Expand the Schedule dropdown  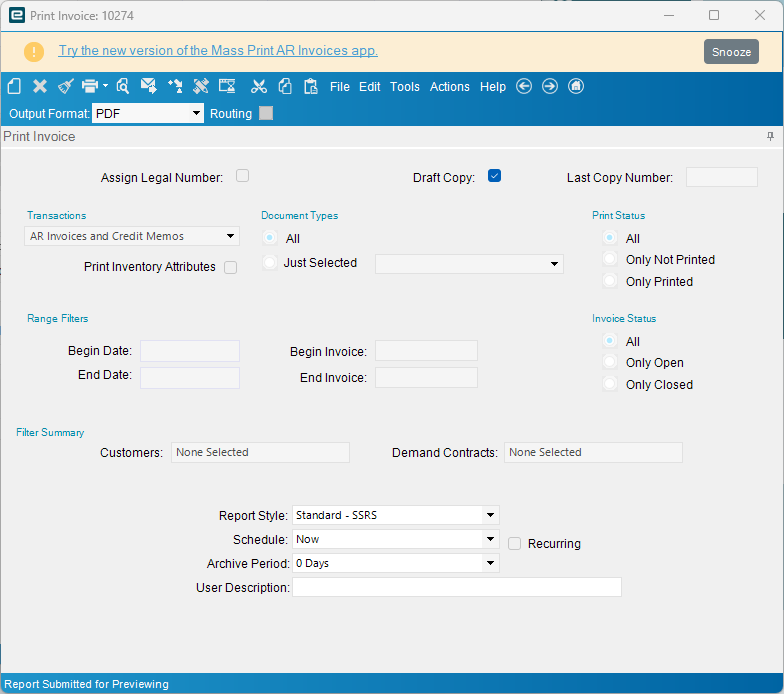[x=490, y=539]
